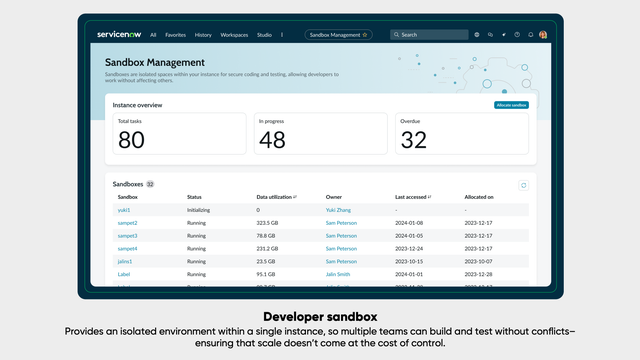This screenshot has width=640, height=360.
Task: Click the Allocate sandbox button
Action: (511, 105)
